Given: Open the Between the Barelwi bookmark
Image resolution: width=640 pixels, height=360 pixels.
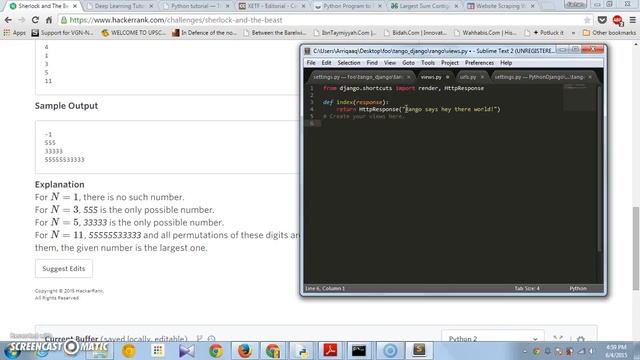Looking at the screenshot, I should click(274, 33).
